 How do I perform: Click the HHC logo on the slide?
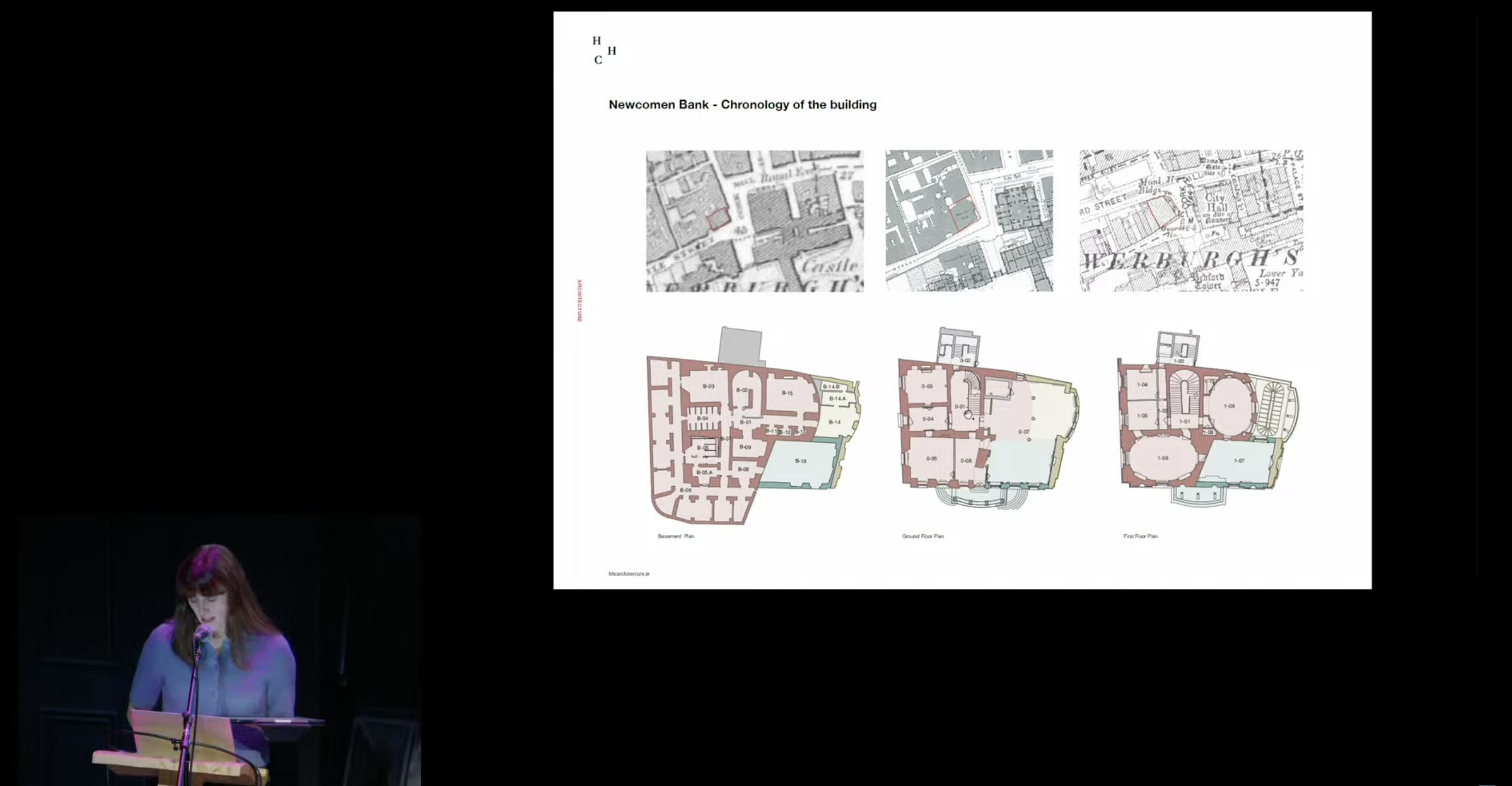pos(603,50)
